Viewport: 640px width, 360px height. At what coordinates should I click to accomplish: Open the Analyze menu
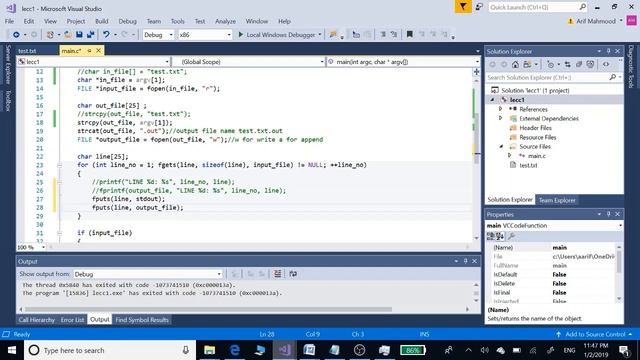(x=225, y=21)
